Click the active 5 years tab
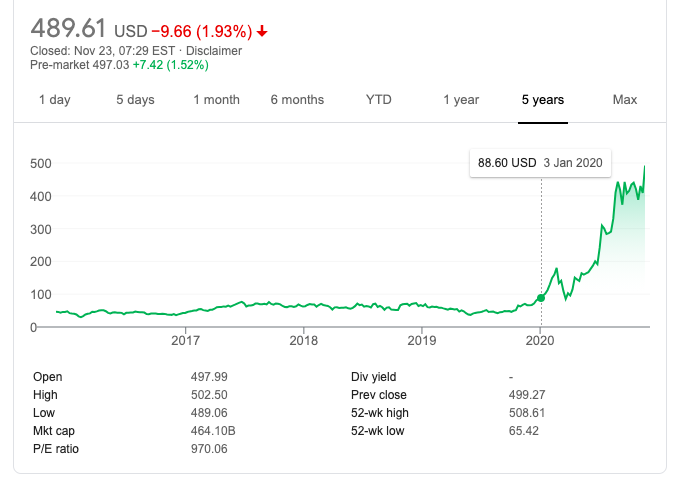Image resolution: width=690 pixels, height=481 pixels. [x=543, y=100]
